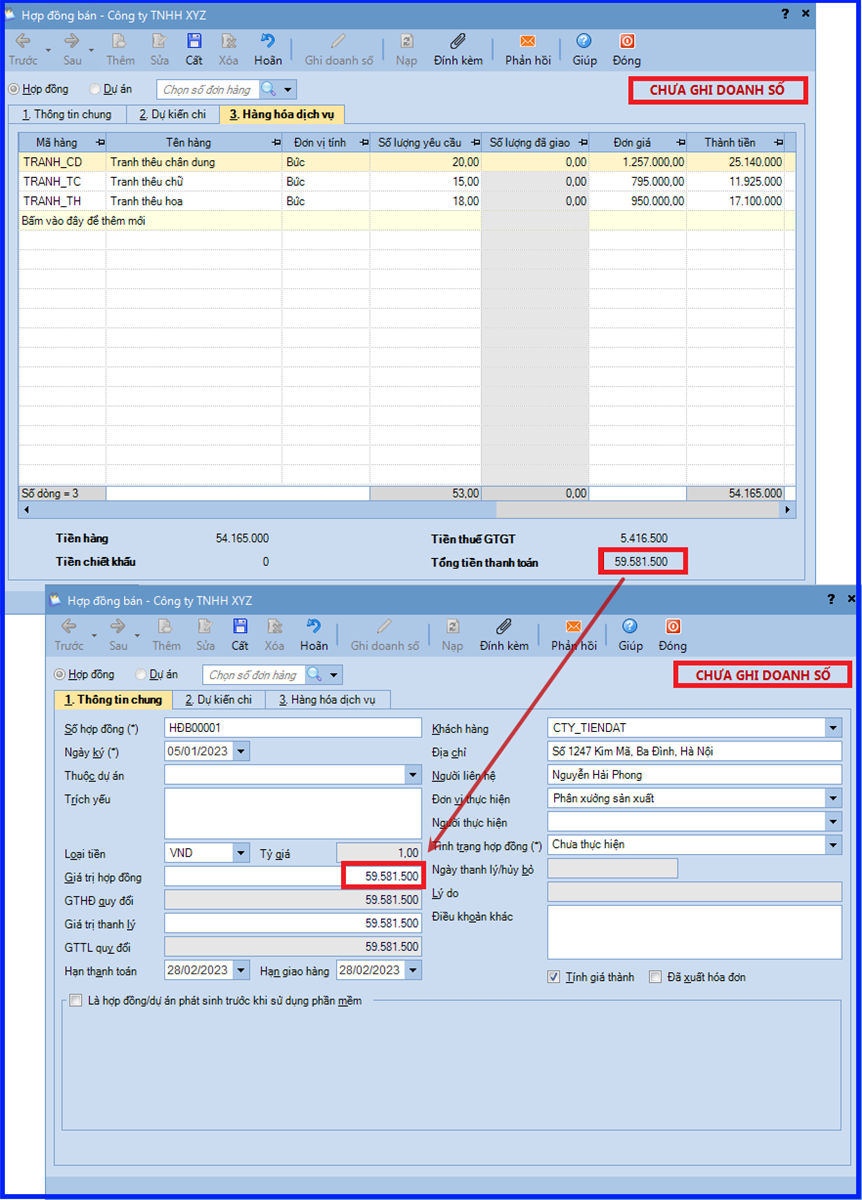
Task: Select Tranh thêu hoa cell
Action: (x=194, y=201)
